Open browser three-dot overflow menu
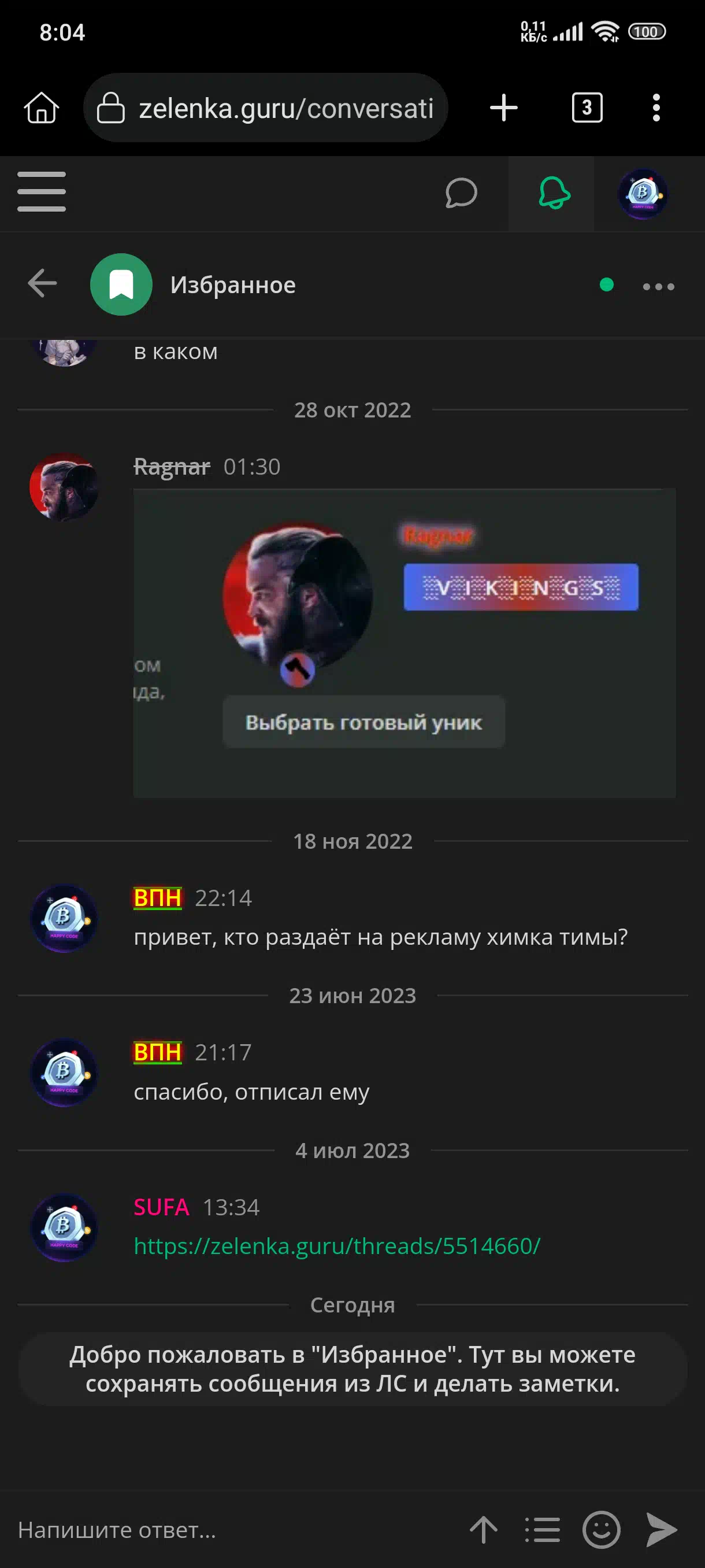This screenshot has width=705, height=1568. click(656, 108)
